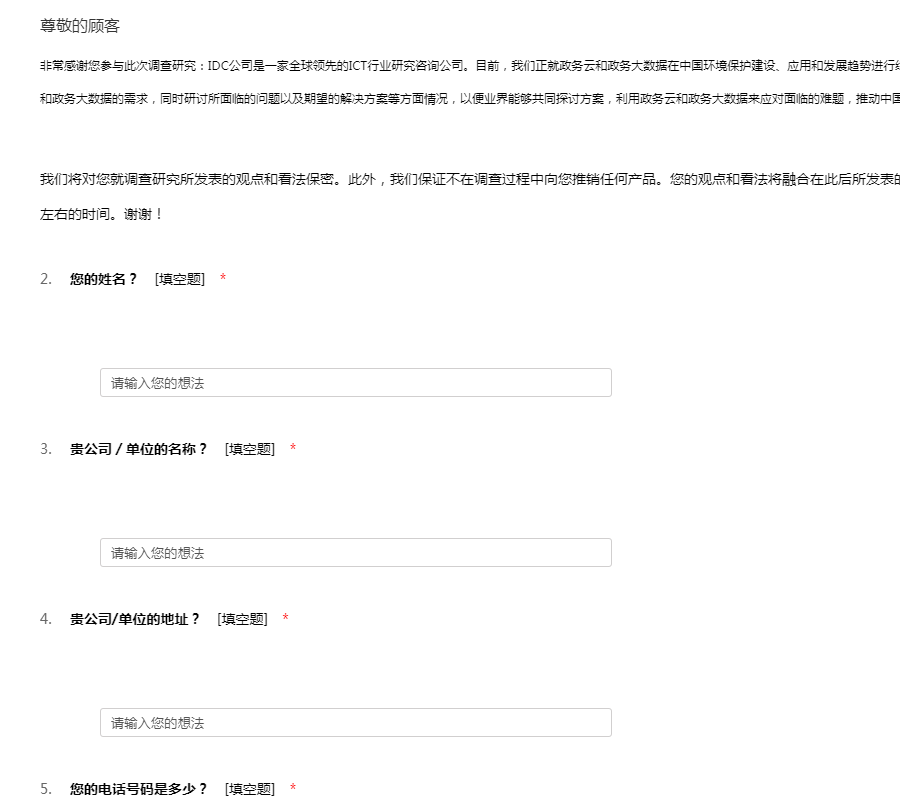Focus the 贵公司 / 单位的名称 text box
Screen dimensions: 900x800
click(355, 553)
